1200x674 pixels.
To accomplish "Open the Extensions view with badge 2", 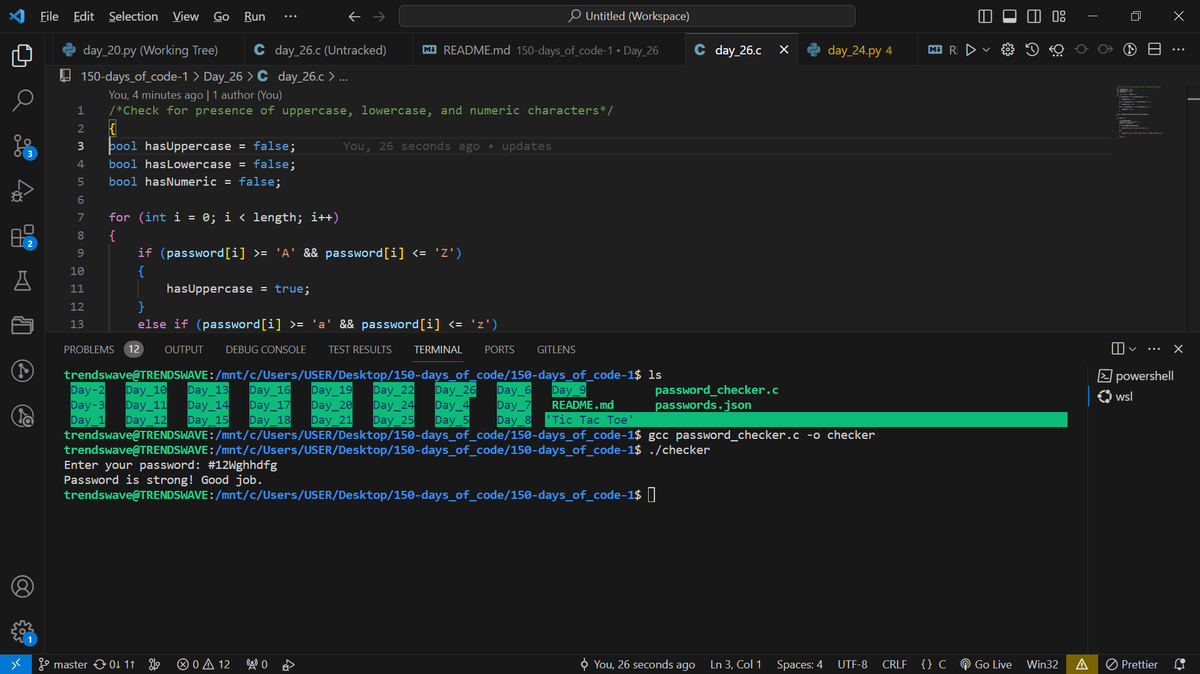I will tap(22, 236).
